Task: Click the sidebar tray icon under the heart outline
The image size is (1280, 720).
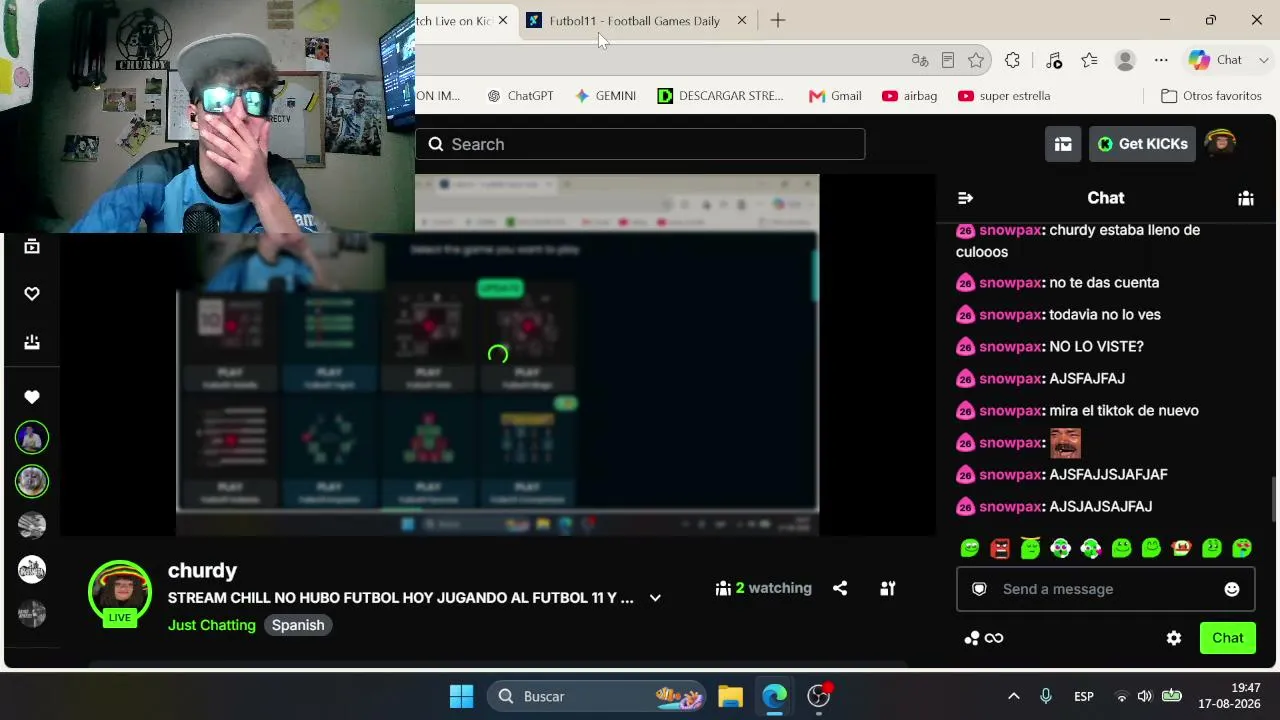Action: click(x=32, y=342)
